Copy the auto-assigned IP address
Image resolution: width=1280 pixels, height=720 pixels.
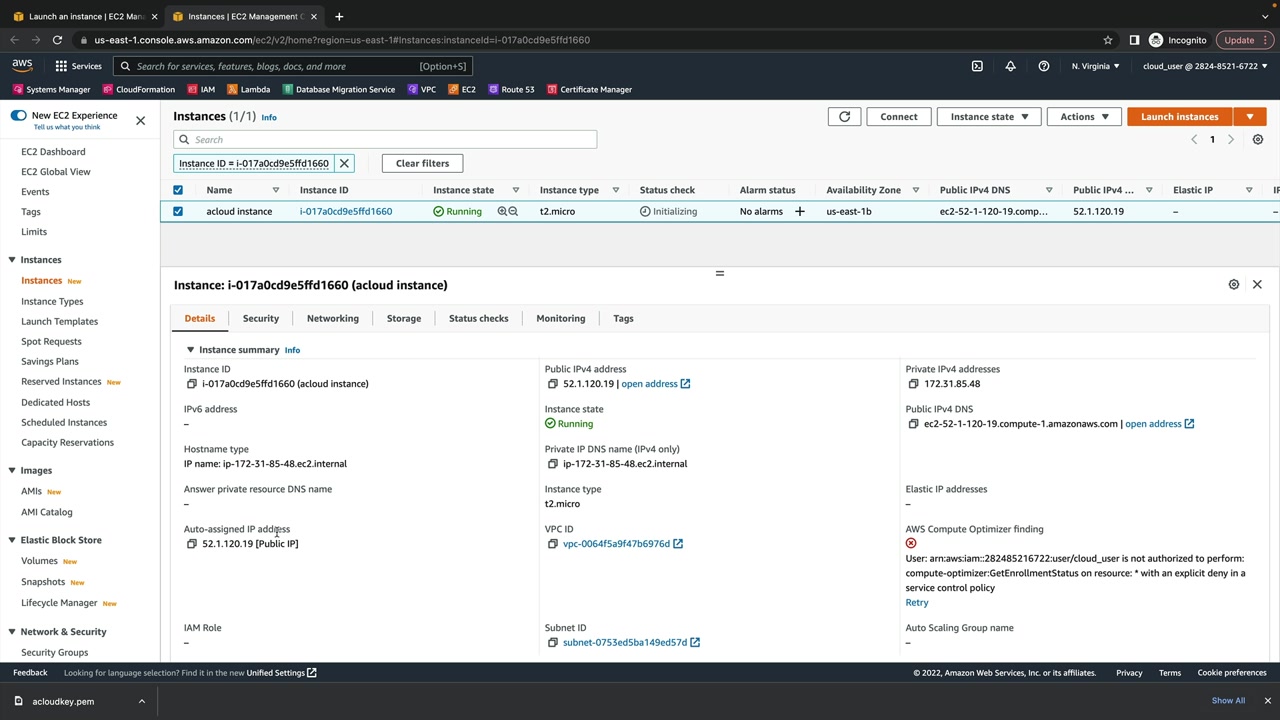(x=192, y=544)
